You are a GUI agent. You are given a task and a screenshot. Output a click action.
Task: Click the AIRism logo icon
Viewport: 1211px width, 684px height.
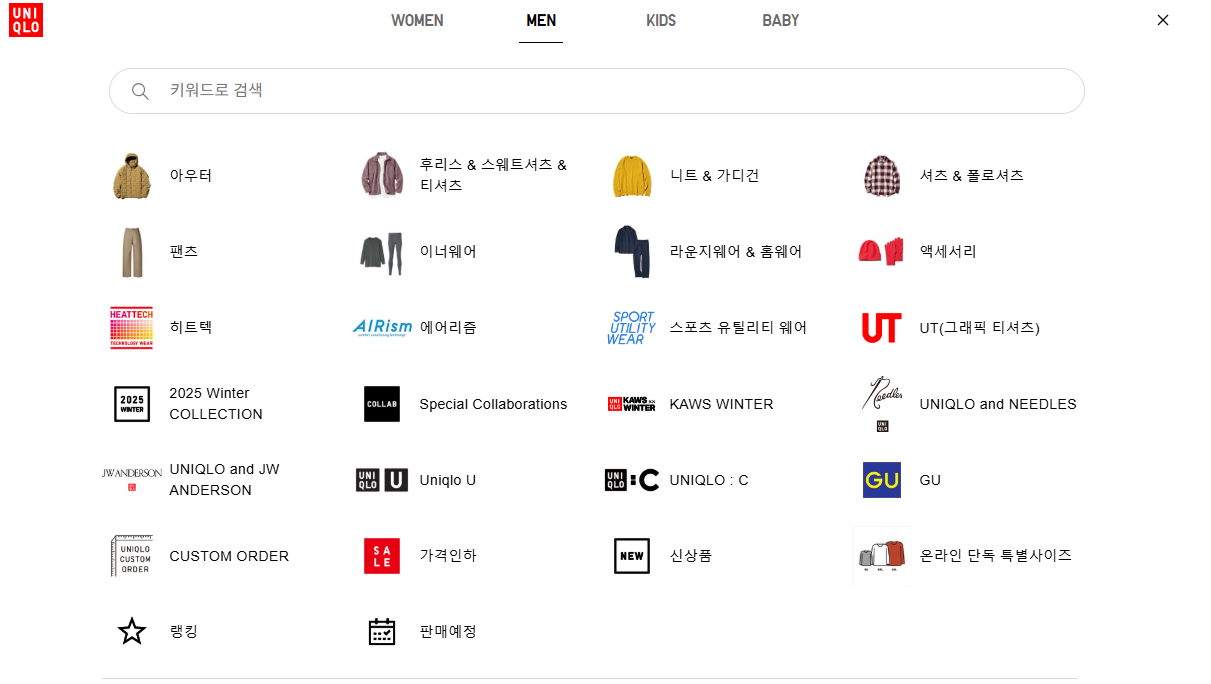point(382,328)
